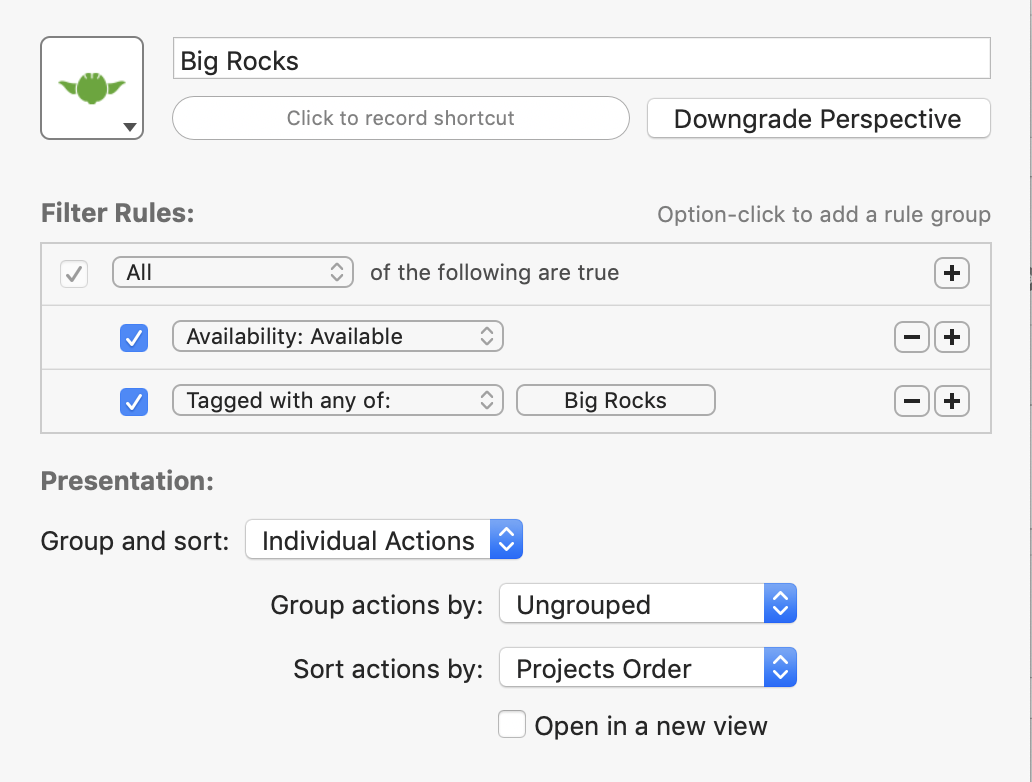Viewport: 1032px width, 782px height.
Task: Open Sort actions by Projects Order dropdown
Action: 648,667
